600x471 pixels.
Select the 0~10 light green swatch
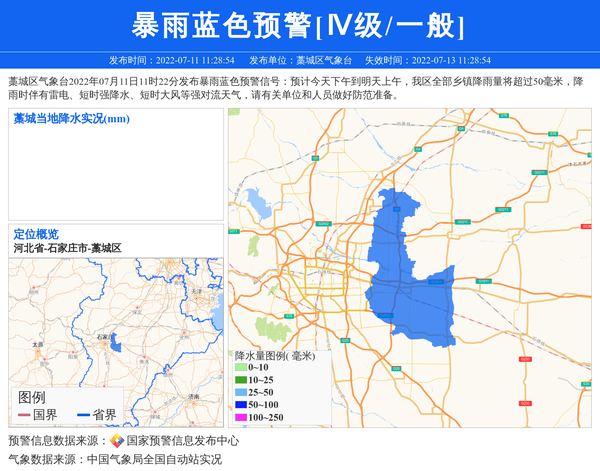pyautogui.click(x=240, y=368)
